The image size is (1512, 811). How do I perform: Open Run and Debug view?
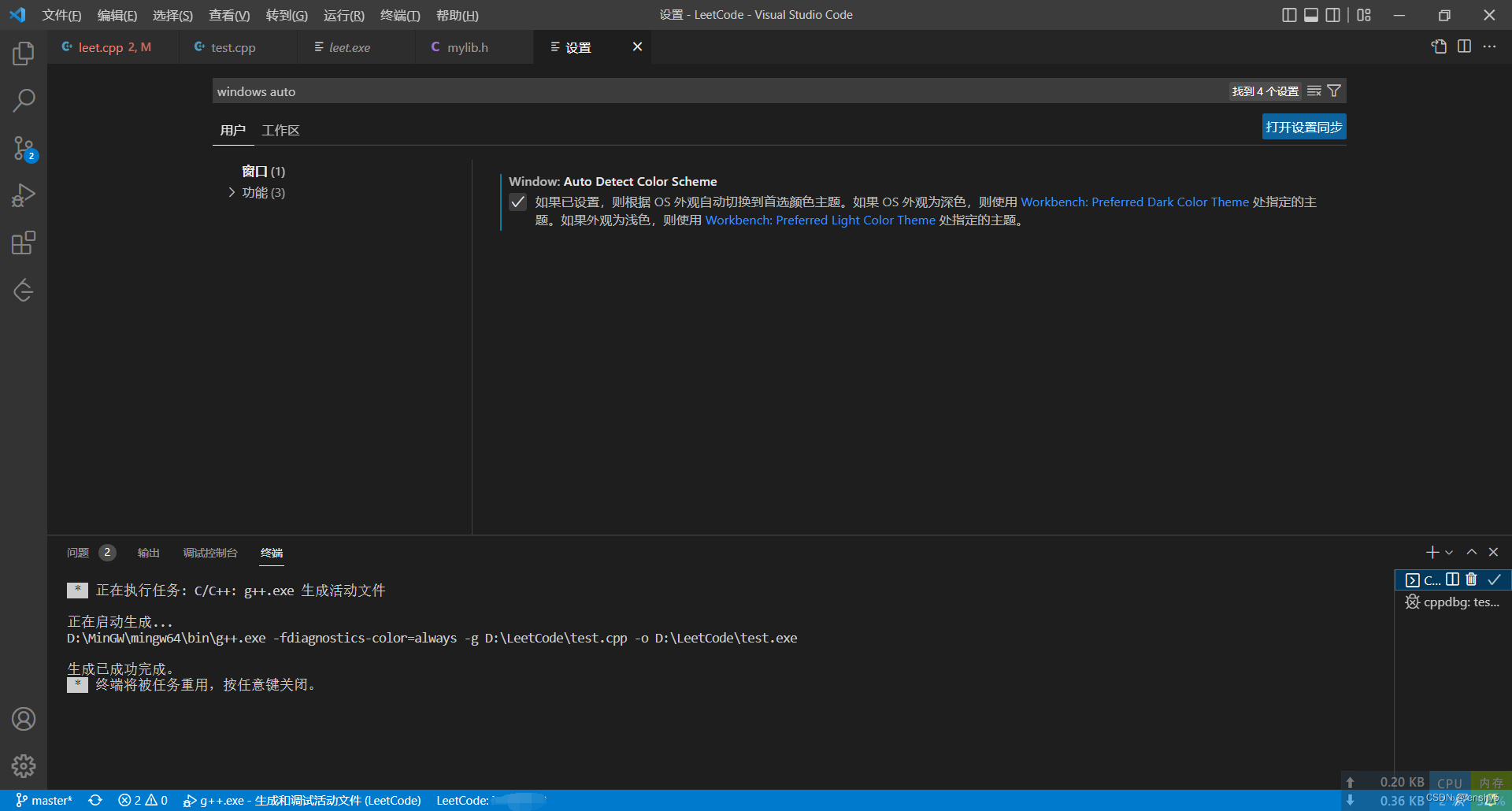[24, 195]
